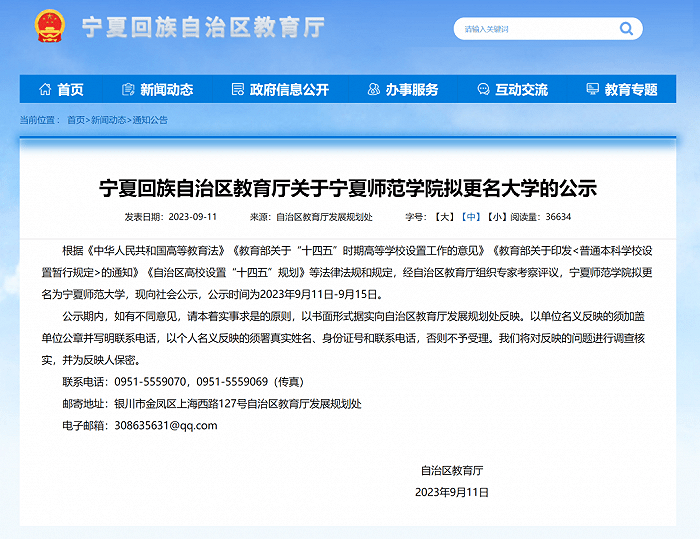700x539 pixels.
Task: Click the magnifier search icon
Action: click(x=626, y=29)
